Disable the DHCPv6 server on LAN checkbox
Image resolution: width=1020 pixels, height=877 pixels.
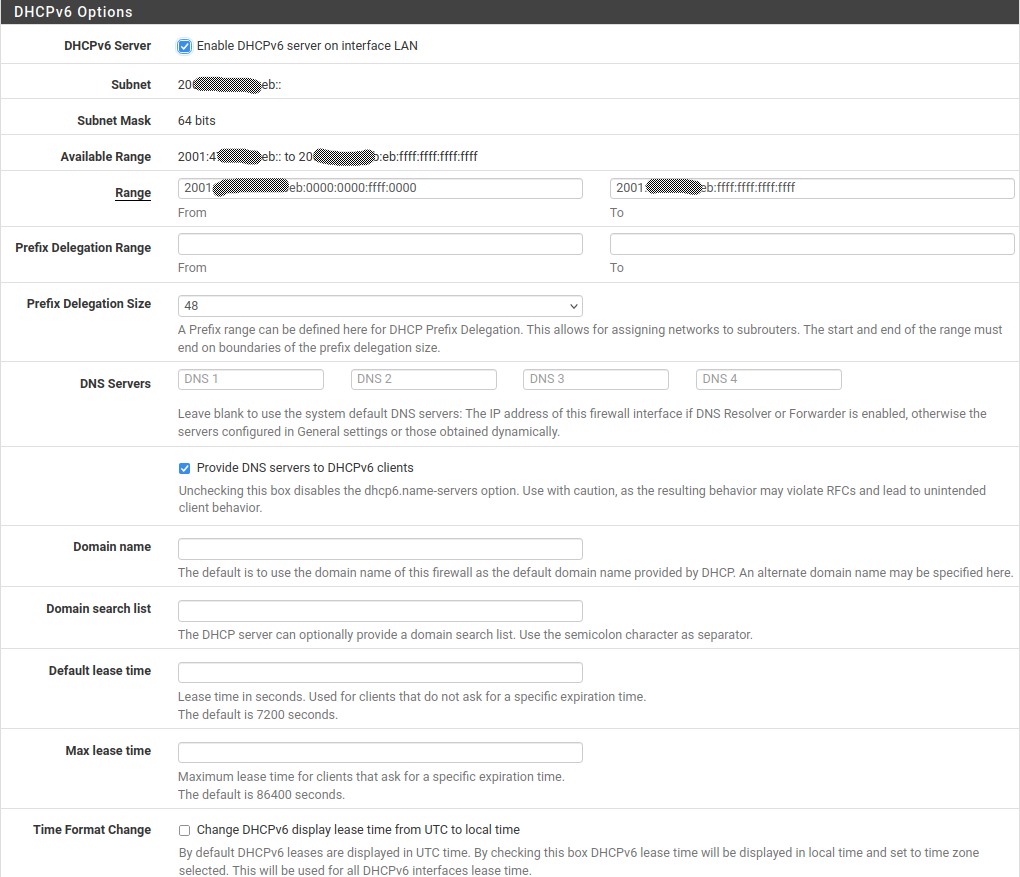(184, 46)
